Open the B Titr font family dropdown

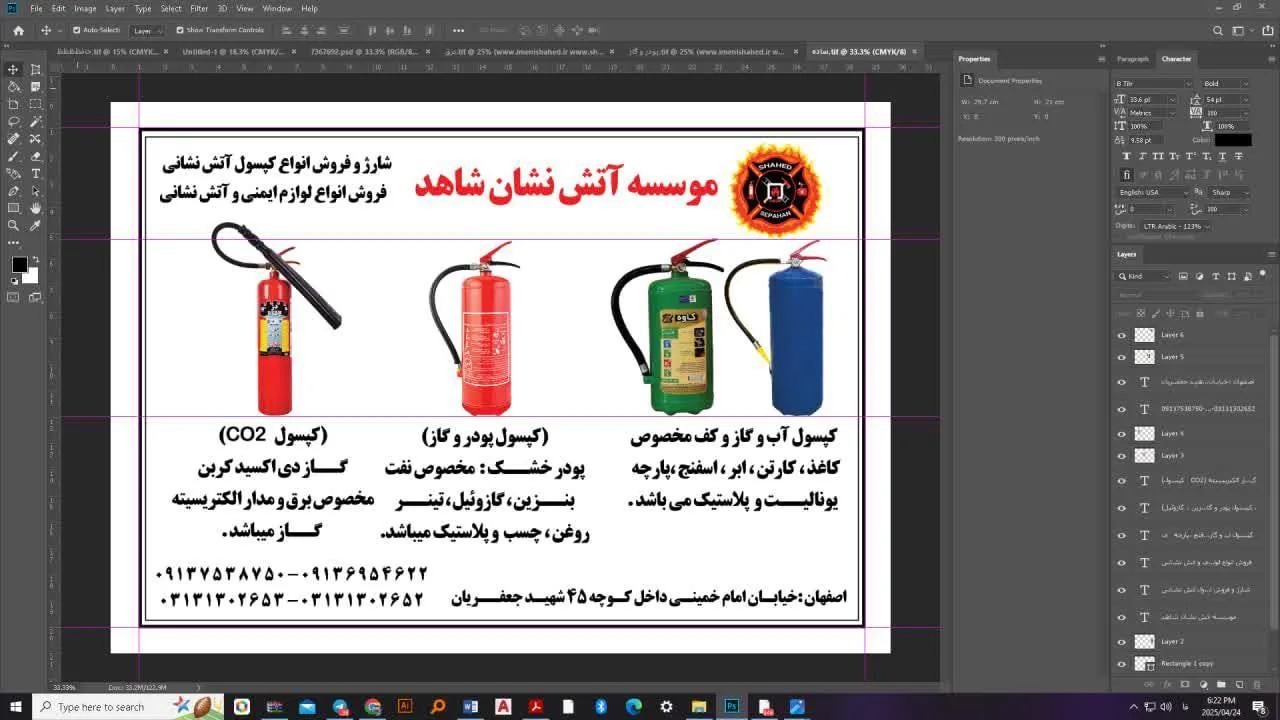[x=1154, y=84]
